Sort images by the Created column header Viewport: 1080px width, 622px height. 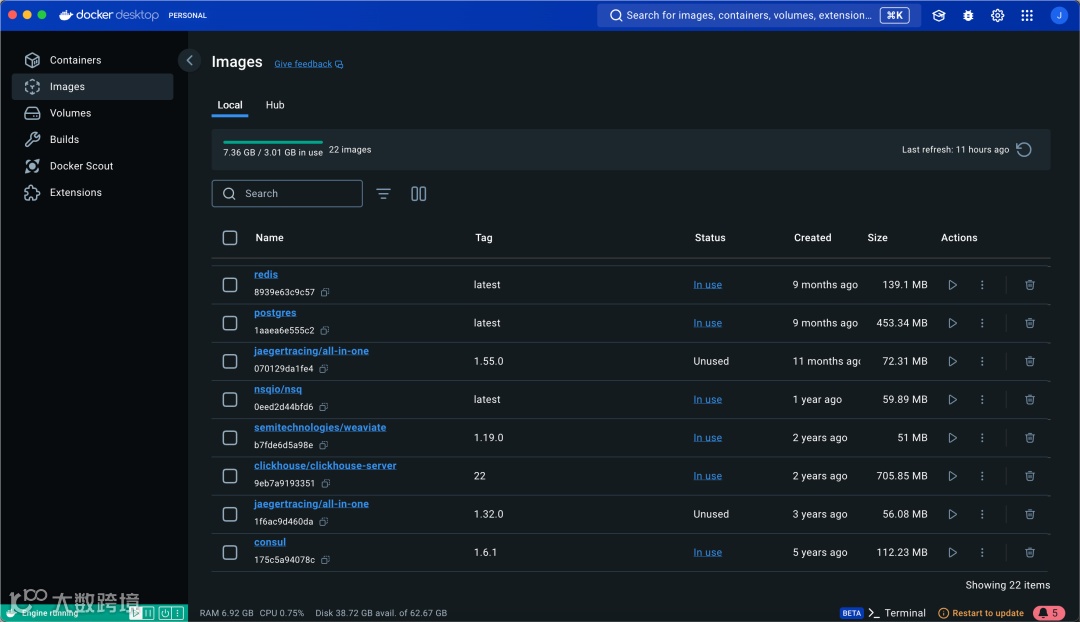[x=812, y=238]
